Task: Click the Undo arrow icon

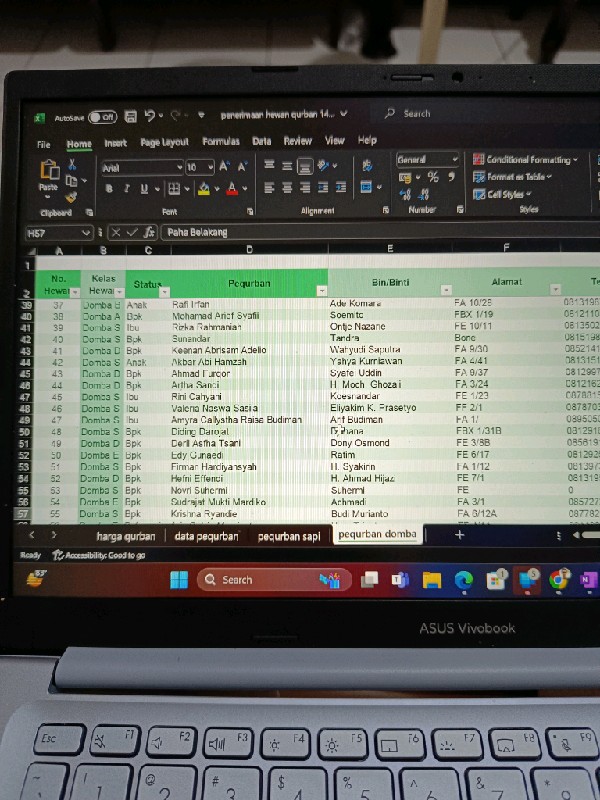Action: 150,116
